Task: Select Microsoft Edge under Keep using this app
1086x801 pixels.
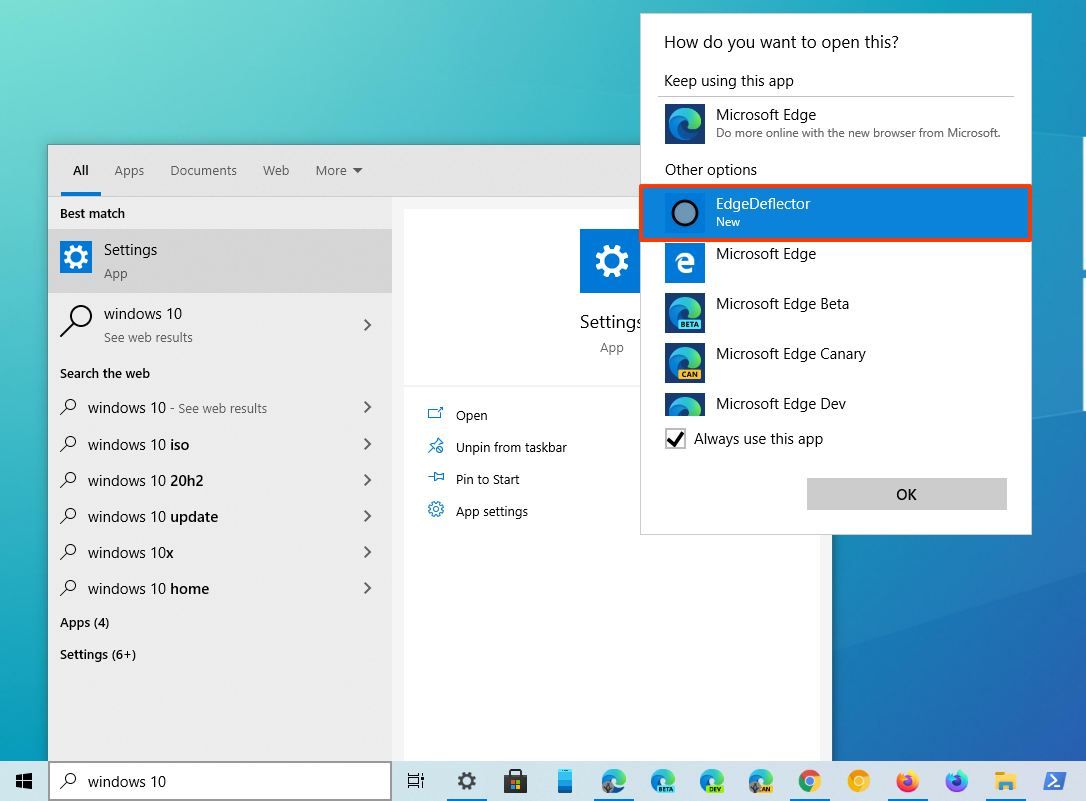Action: pyautogui.click(x=766, y=122)
